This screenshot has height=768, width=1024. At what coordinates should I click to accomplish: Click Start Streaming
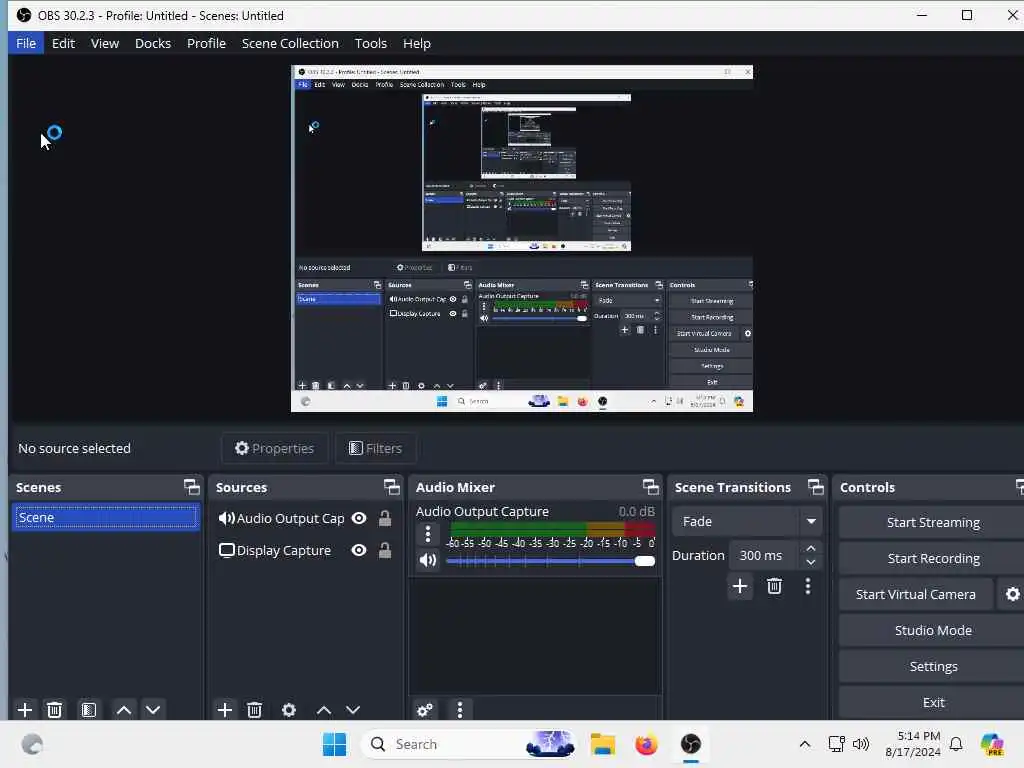933,522
